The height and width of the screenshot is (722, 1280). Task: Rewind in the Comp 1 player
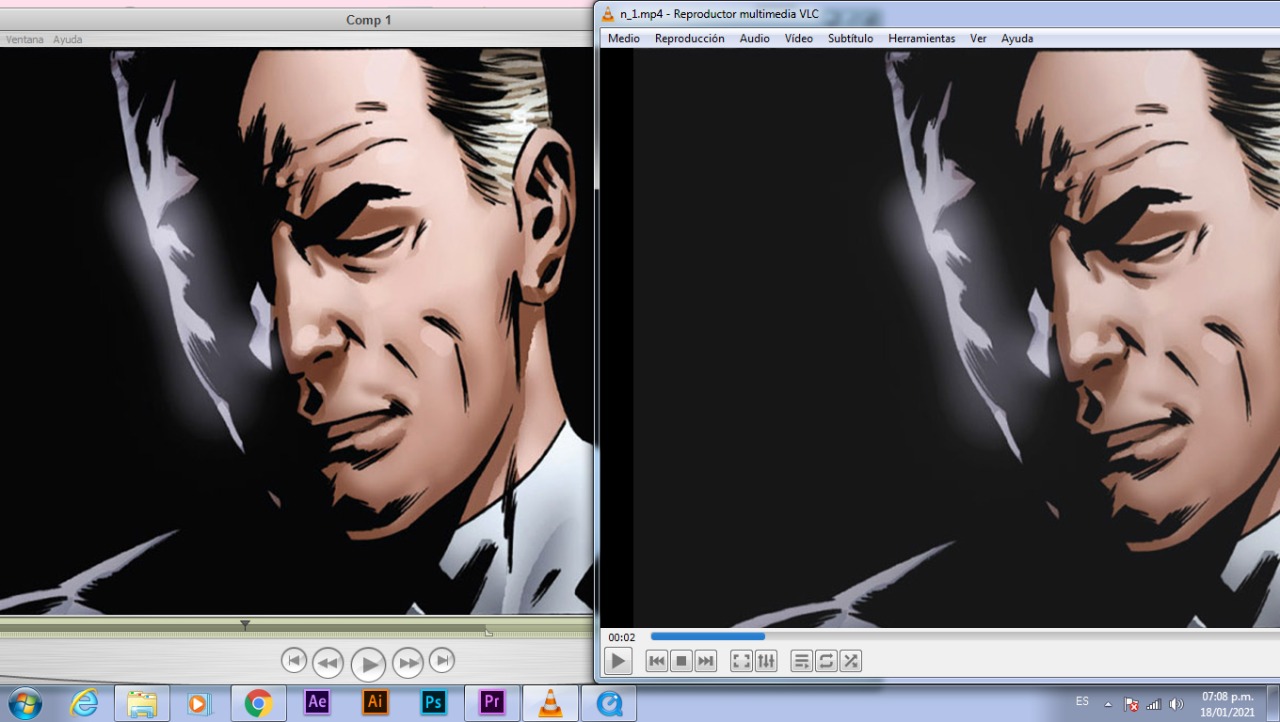coord(328,662)
